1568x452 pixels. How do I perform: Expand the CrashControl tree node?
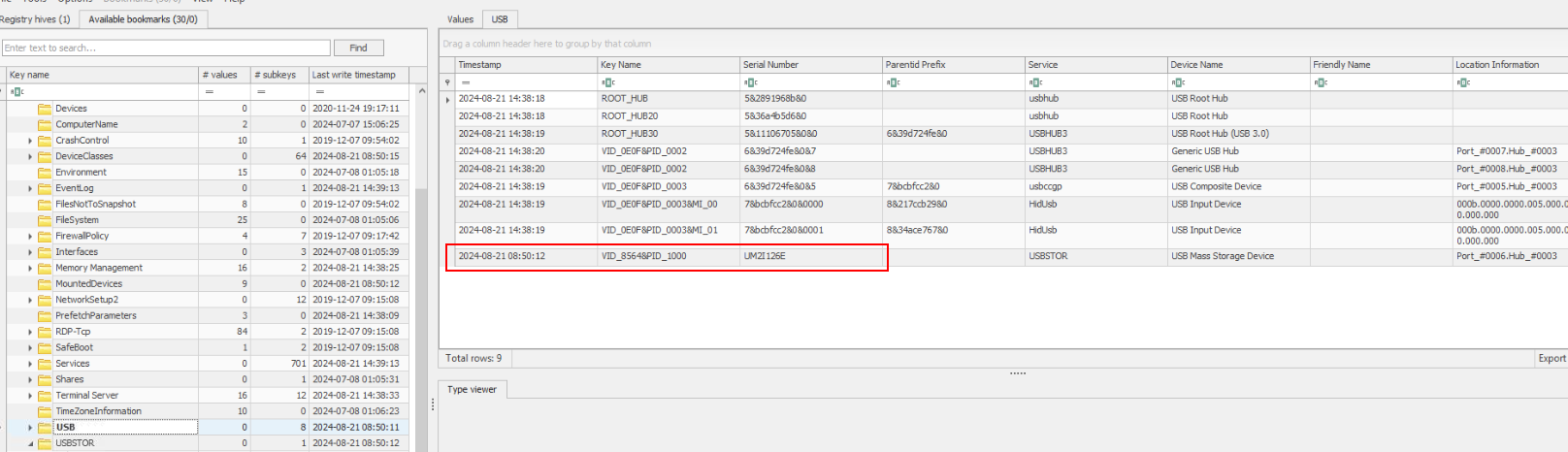30,141
